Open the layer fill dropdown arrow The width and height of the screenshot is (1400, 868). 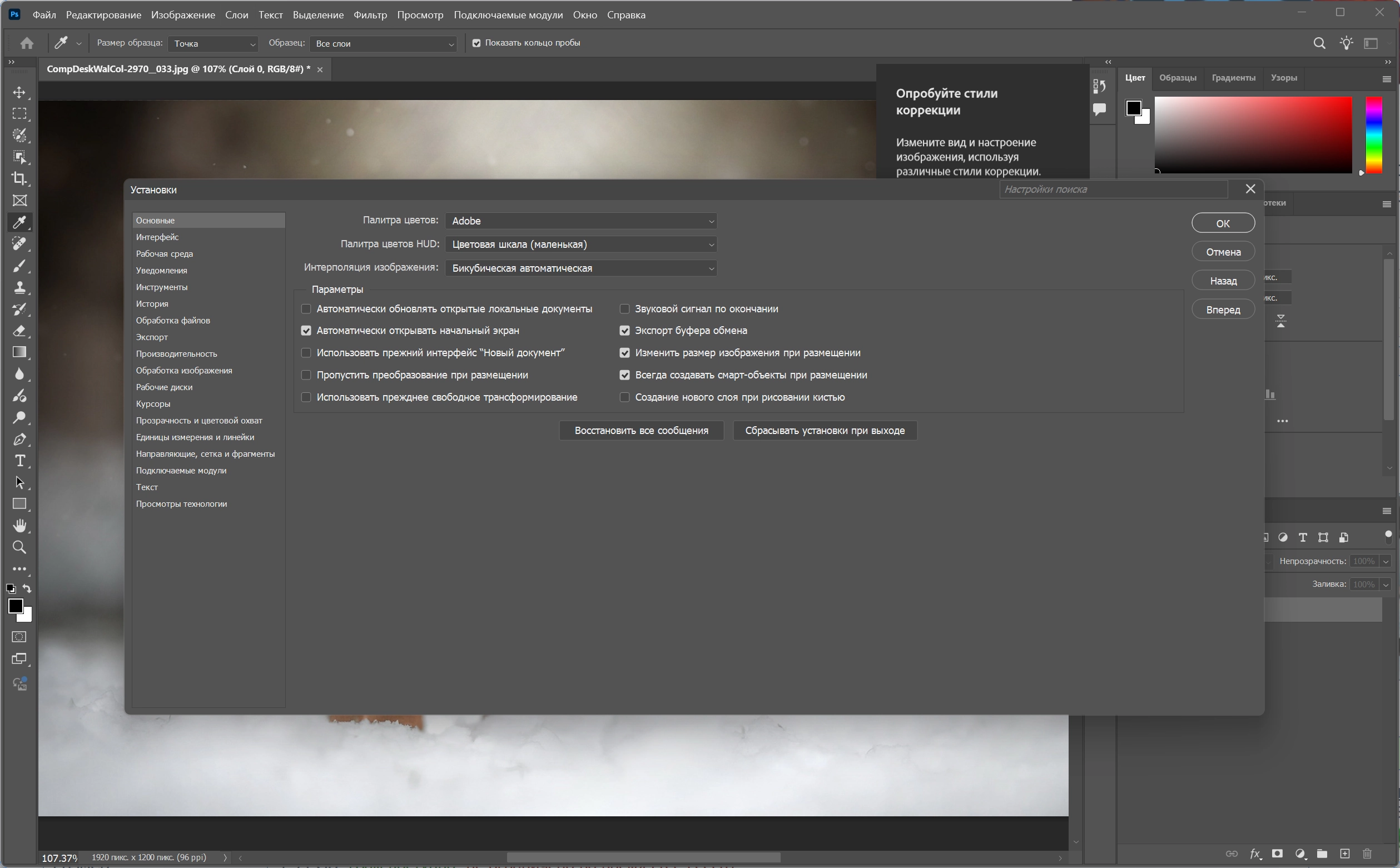pos(1386,585)
